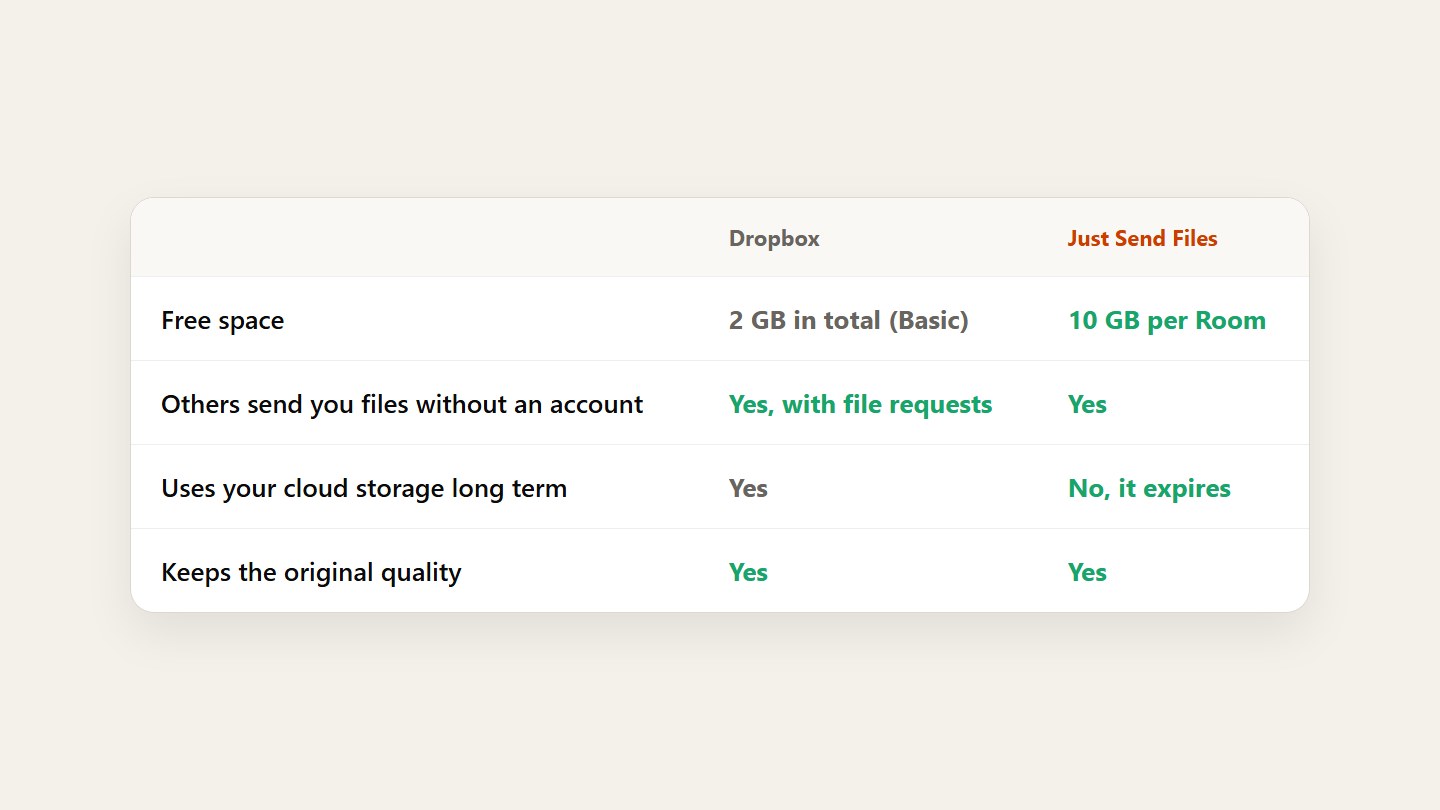Click the "10 GB per Room" cell
1440x810 pixels.
tap(1167, 321)
